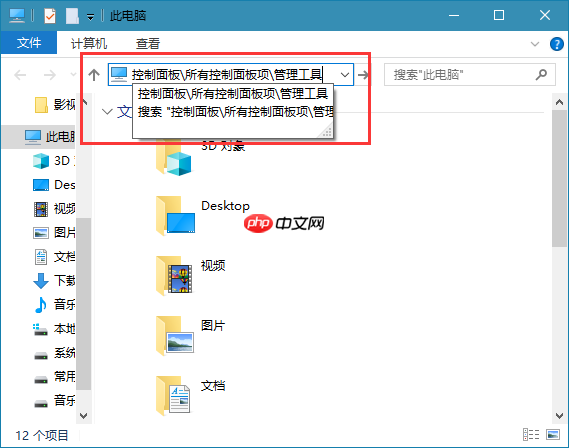Viewport: 569px width, 448px height.
Task: Click the main pane scroll down arrow
Action: tap(559, 416)
